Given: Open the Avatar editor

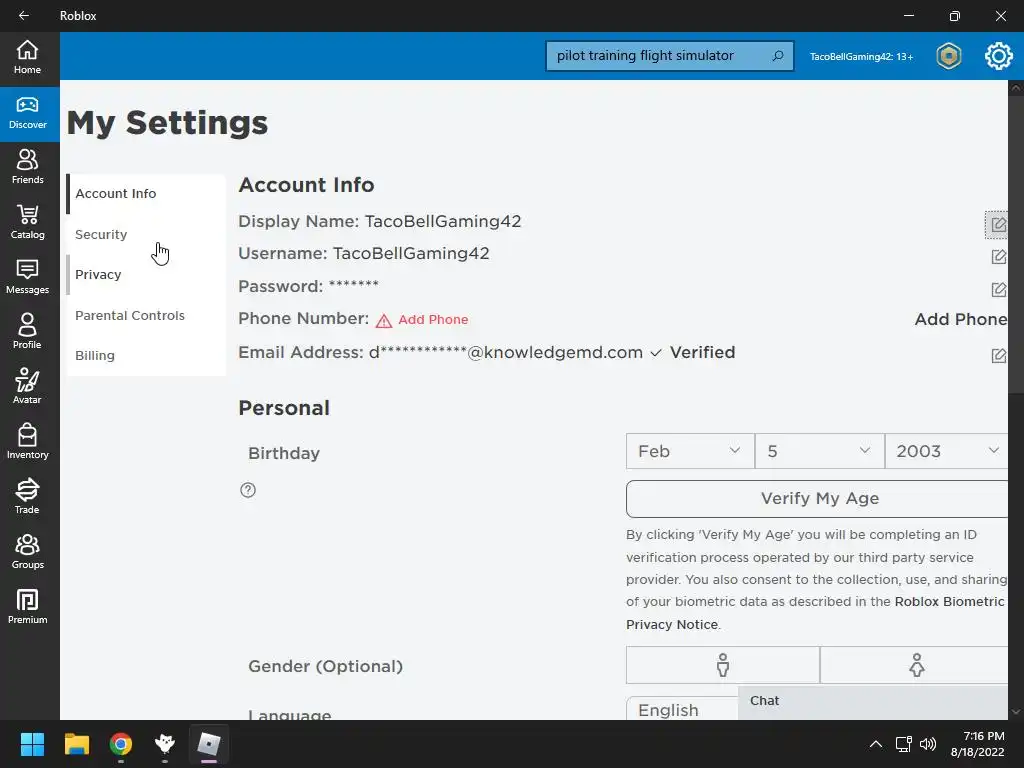Looking at the screenshot, I should (27, 387).
